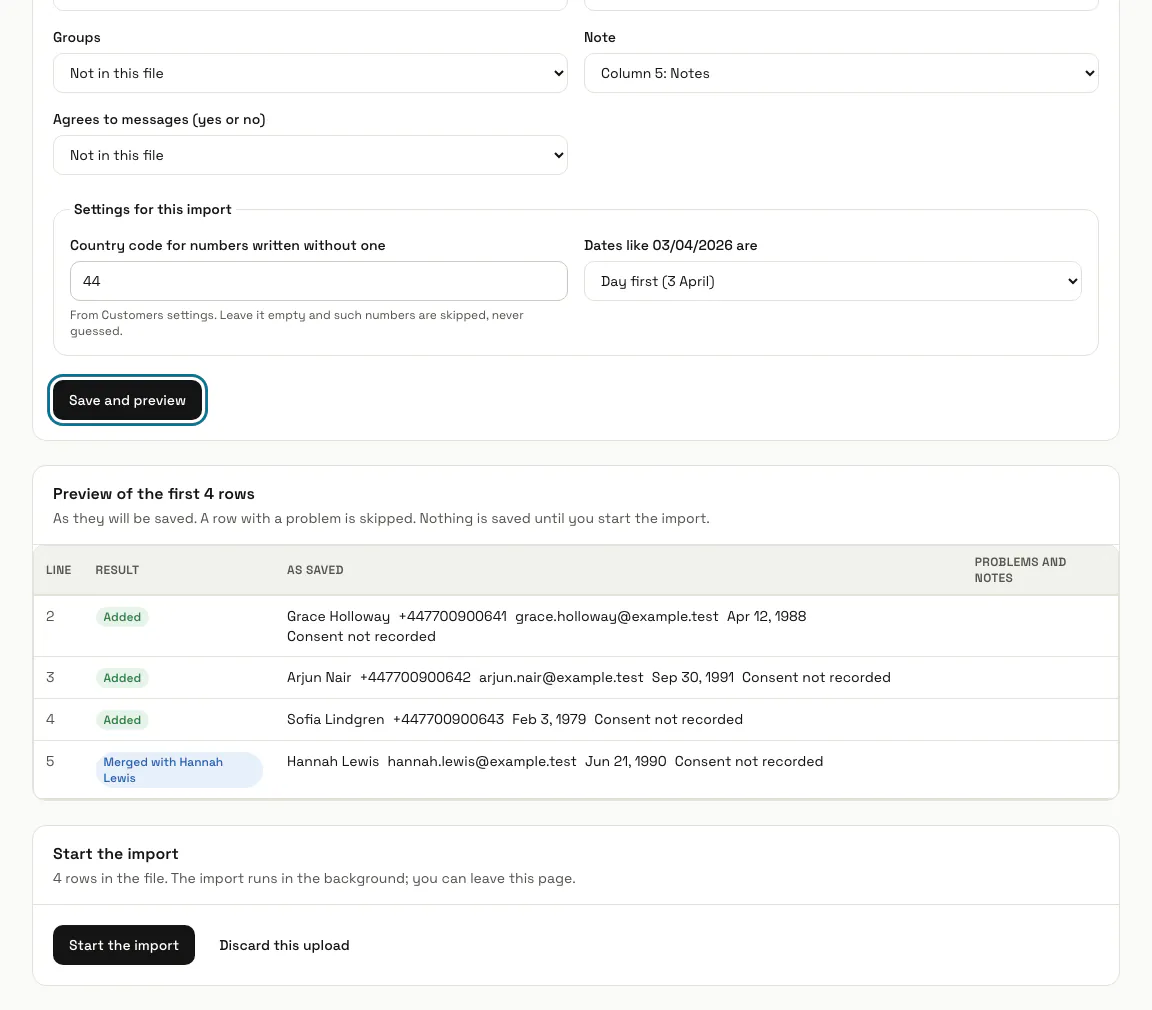Click the name Sofia Lindgren
The width and height of the screenshot is (1152, 1010).
(335, 719)
